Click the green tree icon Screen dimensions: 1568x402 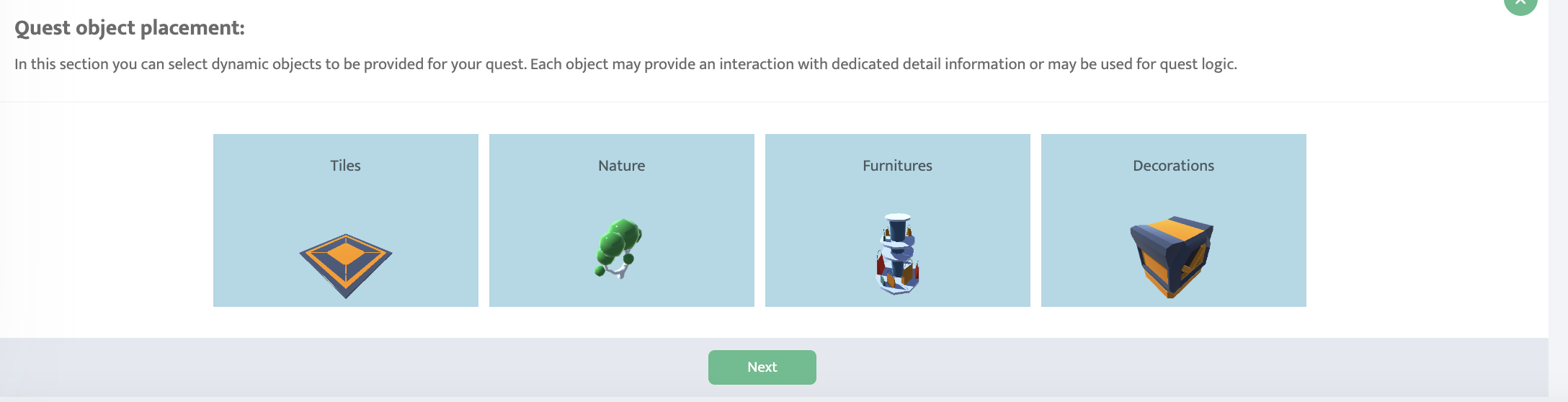pyautogui.click(x=619, y=248)
